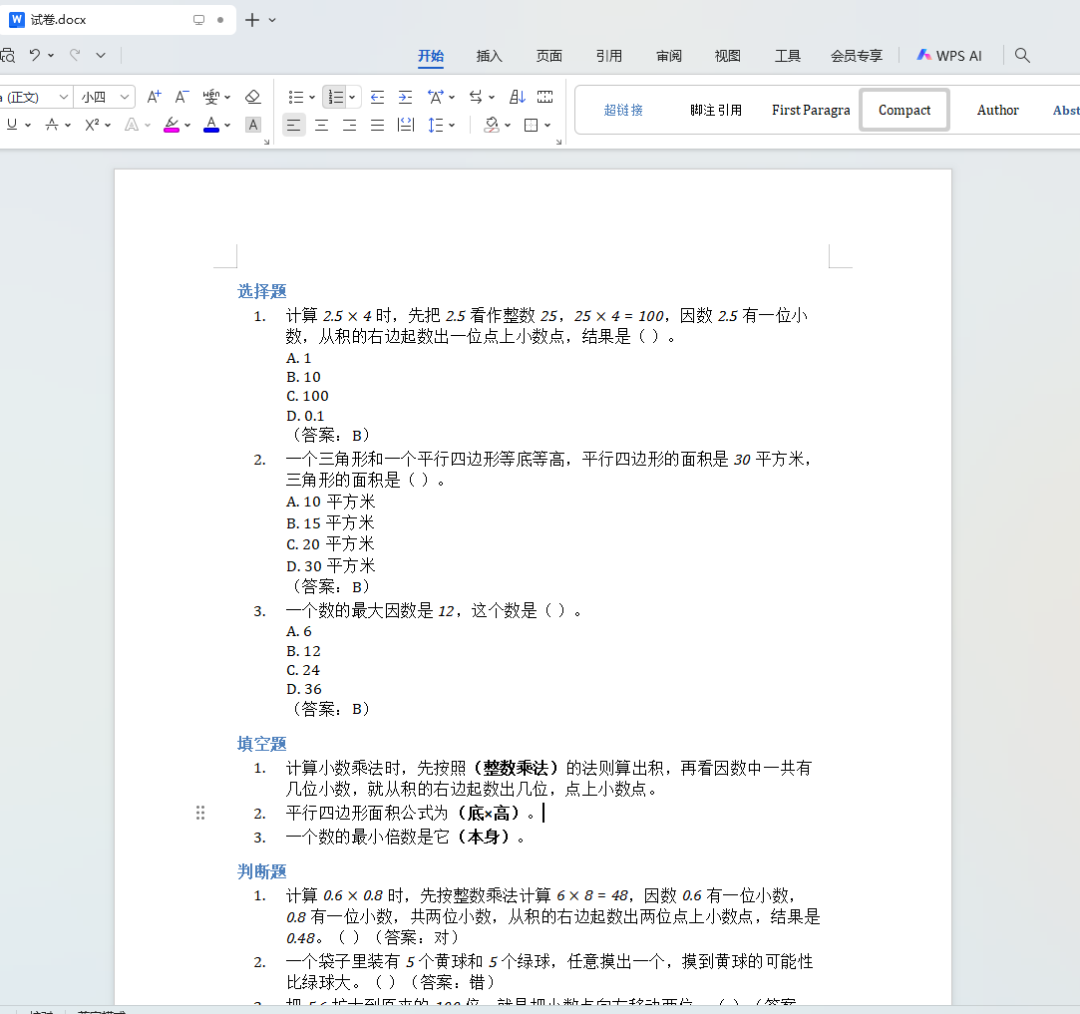Decrease font size with A- icon
The height and width of the screenshot is (1014, 1080).
pyautogui.click(x=181, y=97)
